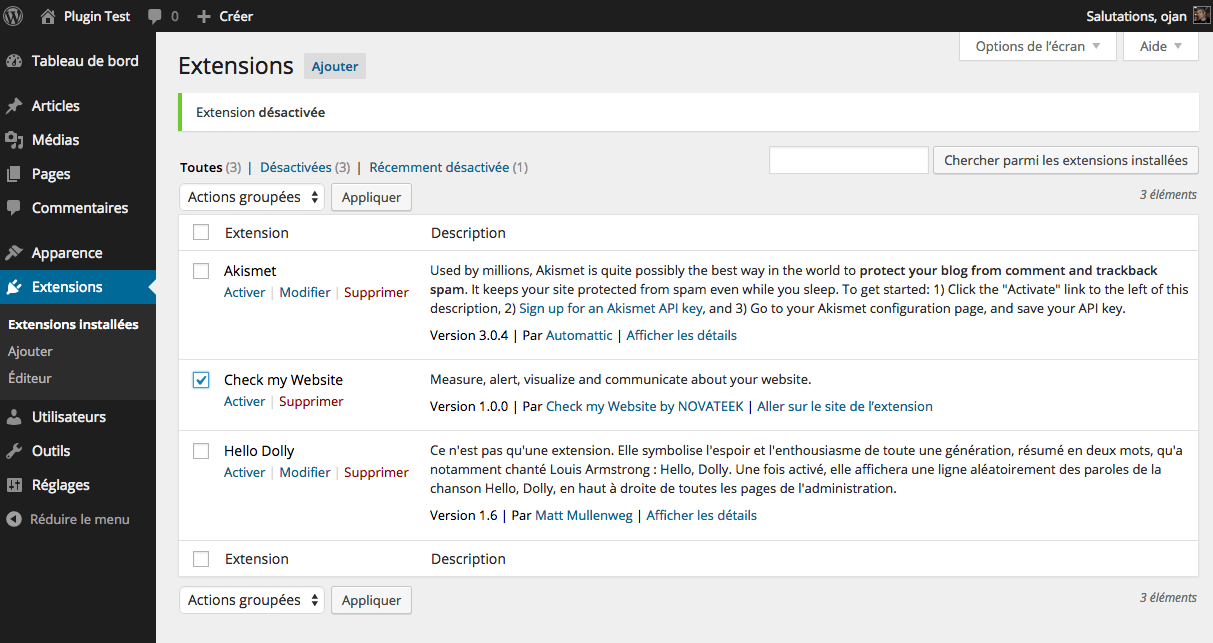Expand Options de l'écran panel
Viewport: 1213px width, 643px height.
[x=1037, y=46]
